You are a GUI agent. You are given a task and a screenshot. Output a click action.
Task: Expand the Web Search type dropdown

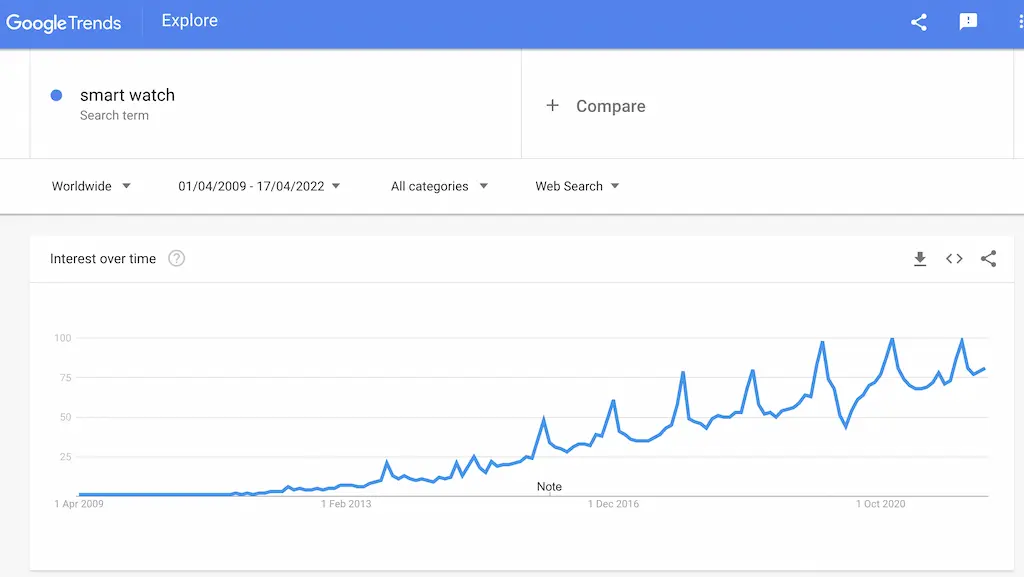tap(577, 186)
